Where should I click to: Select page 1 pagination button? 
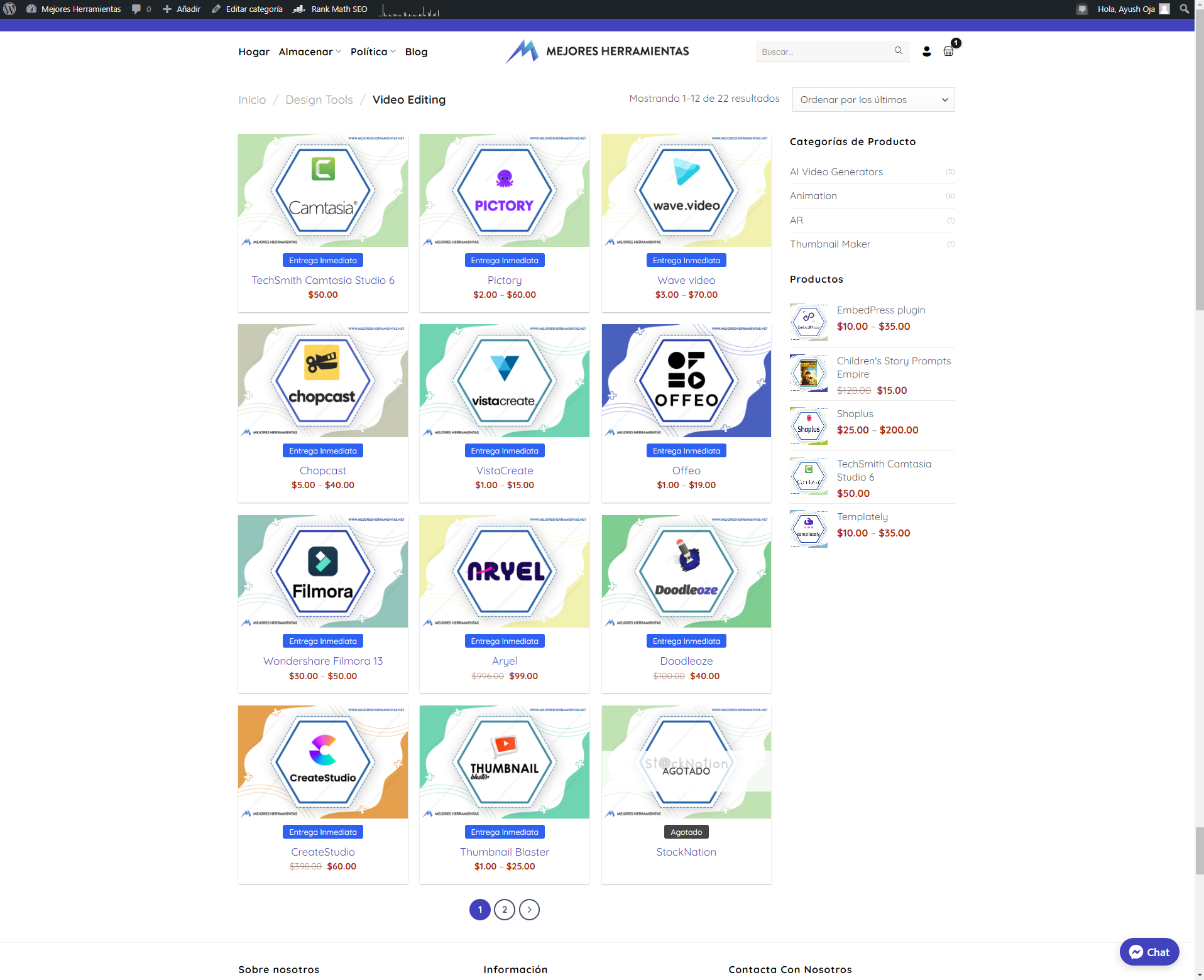tap(480, 910)
